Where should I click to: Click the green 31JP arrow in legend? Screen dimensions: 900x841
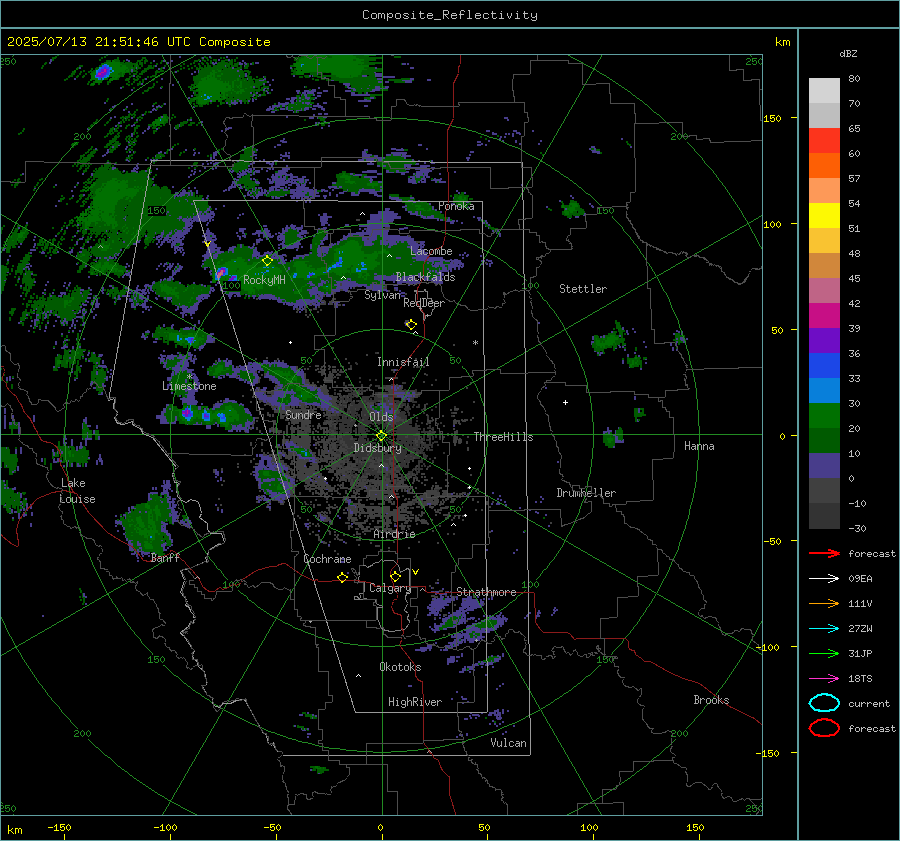click(x=824, y=653)
